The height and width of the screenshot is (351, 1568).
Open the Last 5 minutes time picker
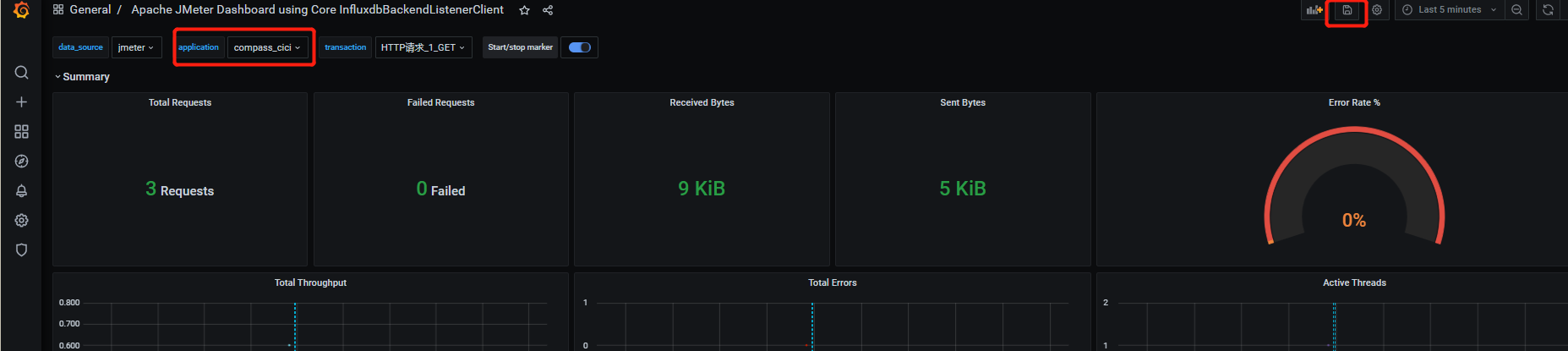[1449, 10]
